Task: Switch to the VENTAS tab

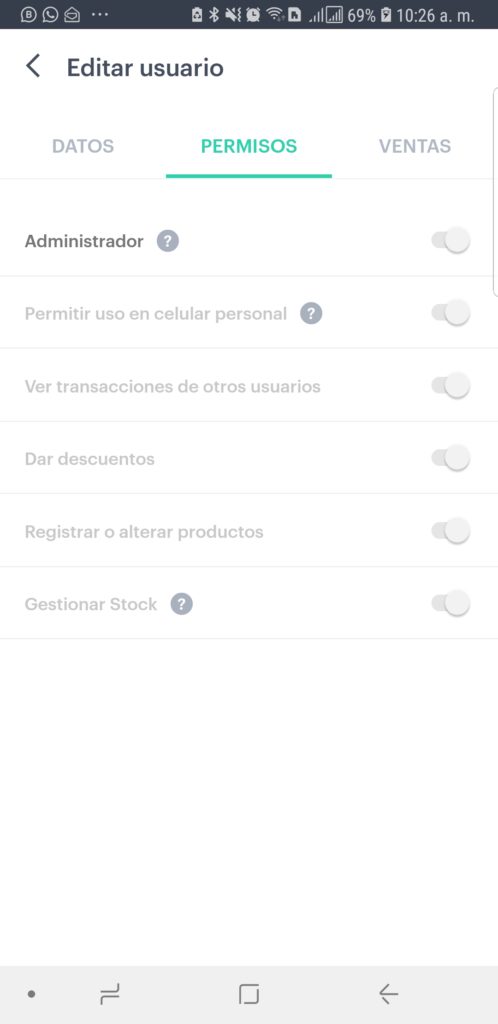Action: pyautogui.click(x=415, y=146)
